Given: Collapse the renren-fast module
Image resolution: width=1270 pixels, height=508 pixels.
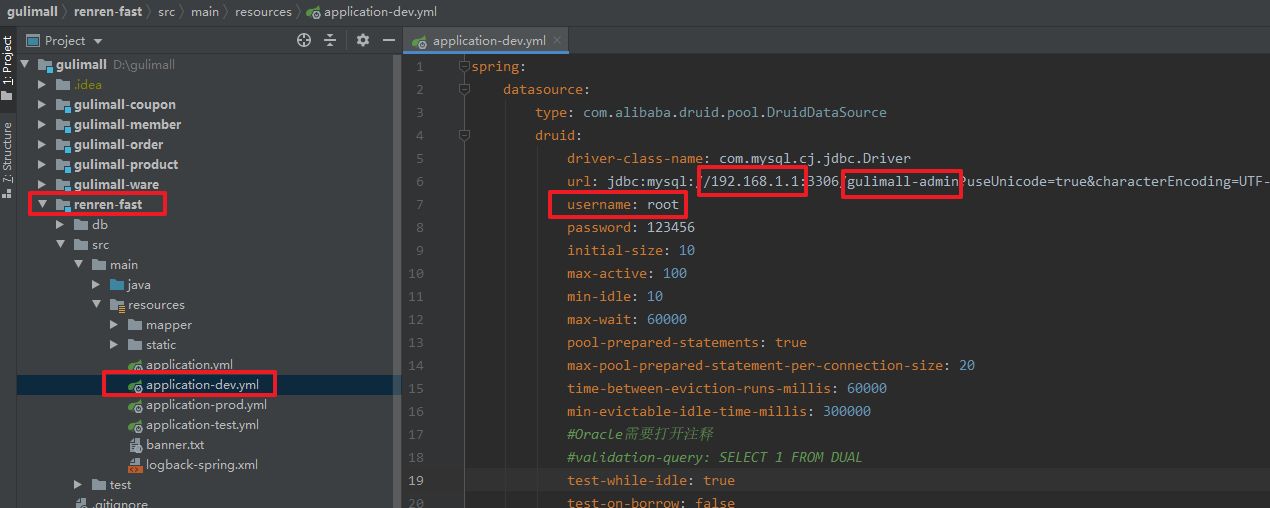Looking at the screenshot, I should pyautogui.click(x=42, y=204).
